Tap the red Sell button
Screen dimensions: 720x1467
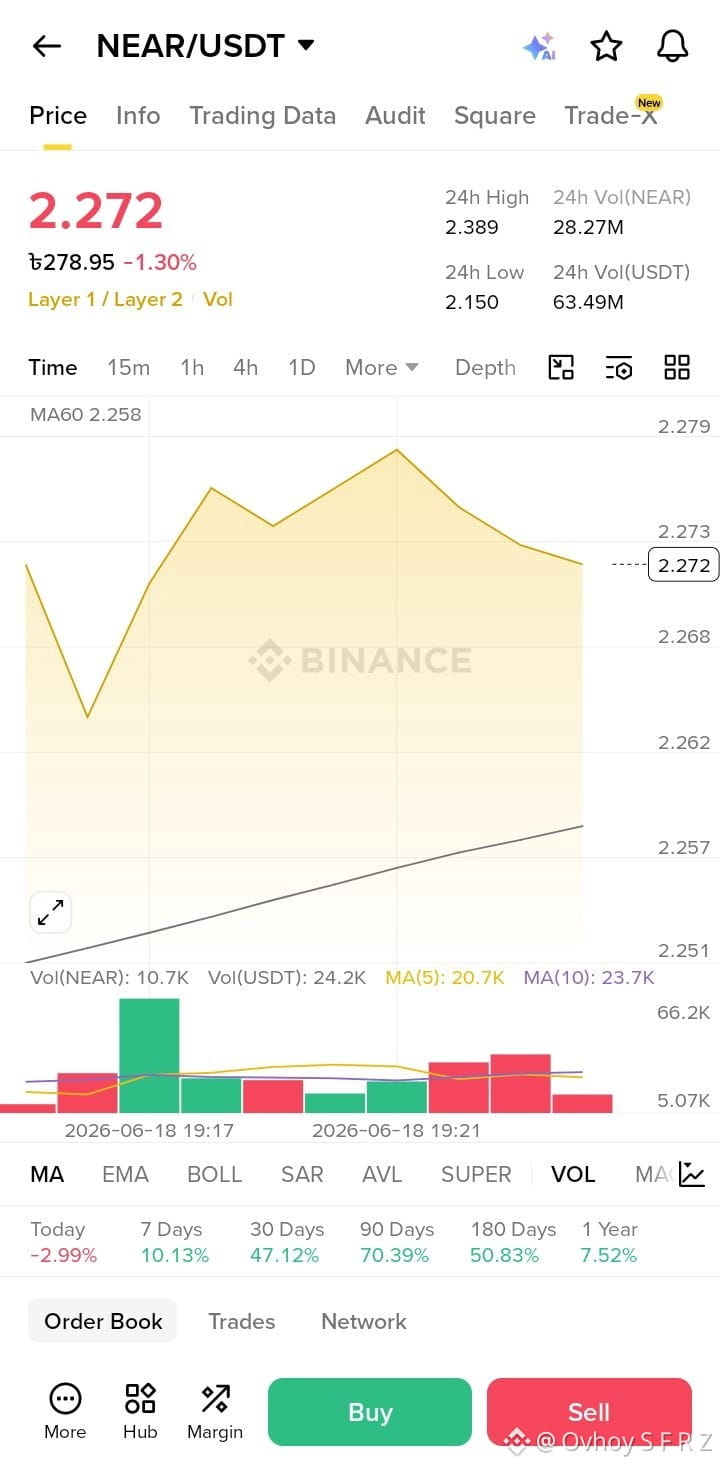(589, 1412)
